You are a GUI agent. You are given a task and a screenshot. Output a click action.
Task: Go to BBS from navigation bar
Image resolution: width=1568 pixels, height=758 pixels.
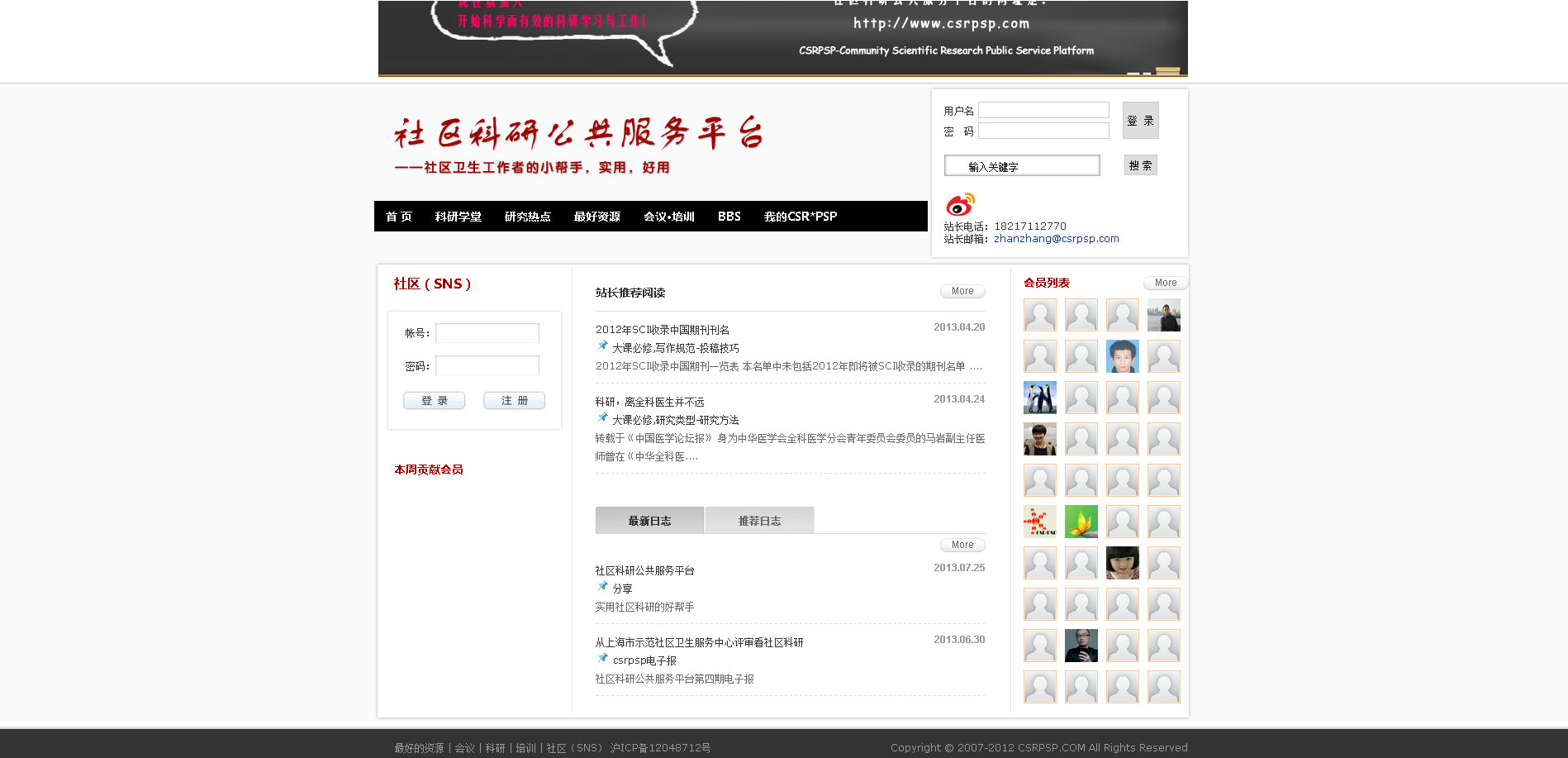pyautogui.click(x=729, y=217)
